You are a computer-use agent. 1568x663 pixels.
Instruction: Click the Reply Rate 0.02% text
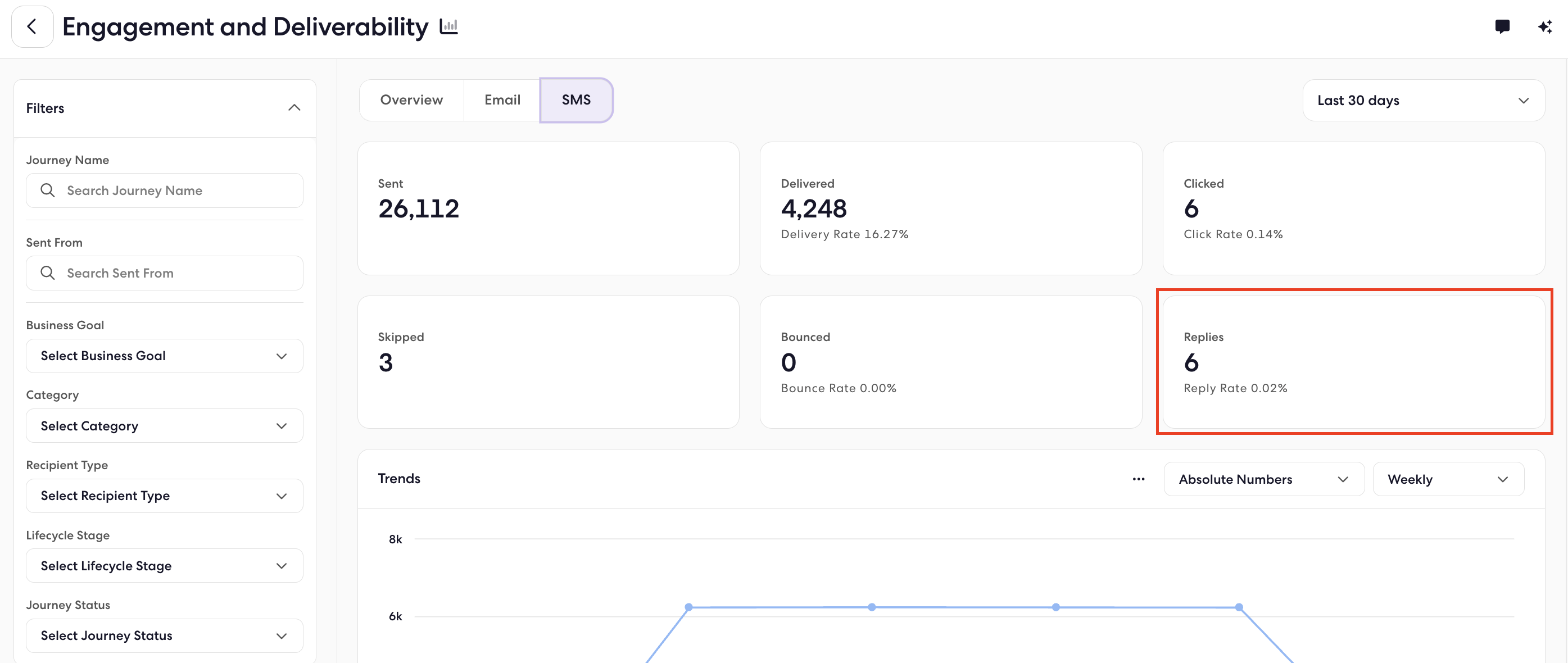[x=1235, y=388]
